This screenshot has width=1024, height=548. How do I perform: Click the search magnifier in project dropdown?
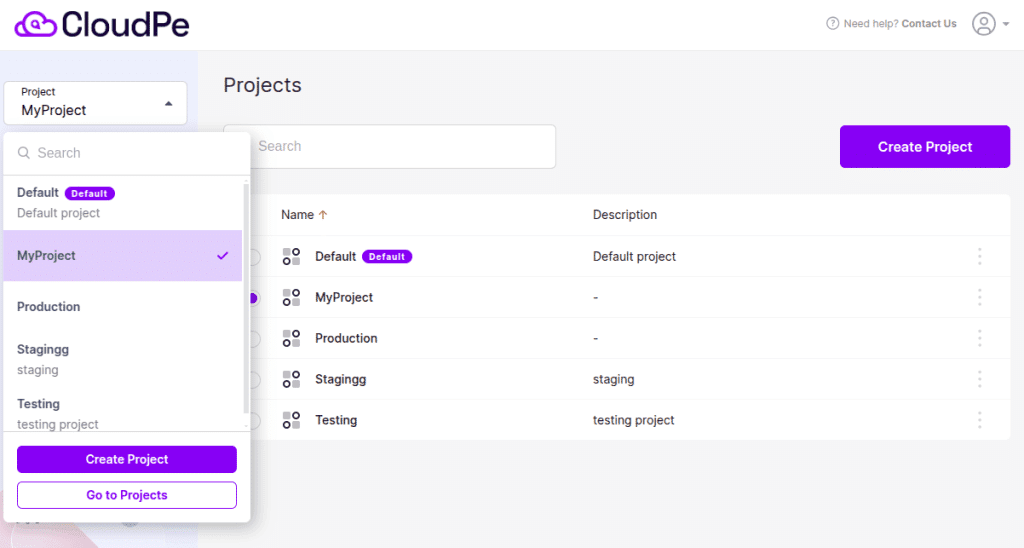[x=24, y=153]
